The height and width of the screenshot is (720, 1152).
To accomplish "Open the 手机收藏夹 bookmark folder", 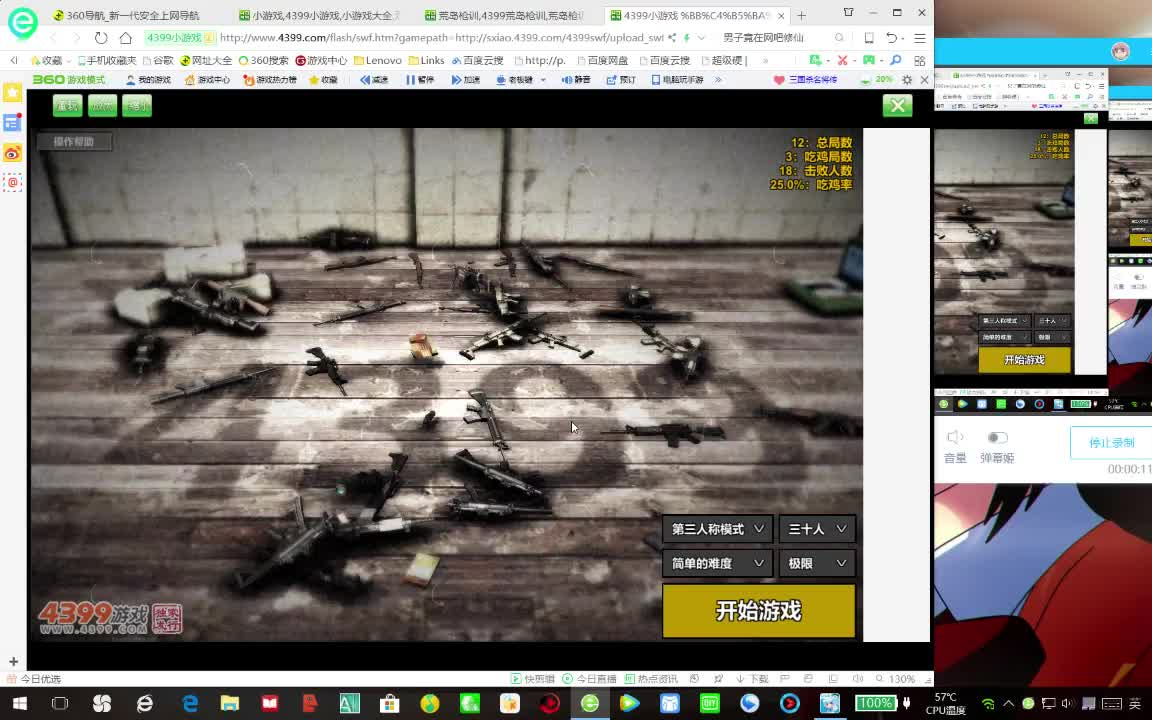I will pos(106,60).
